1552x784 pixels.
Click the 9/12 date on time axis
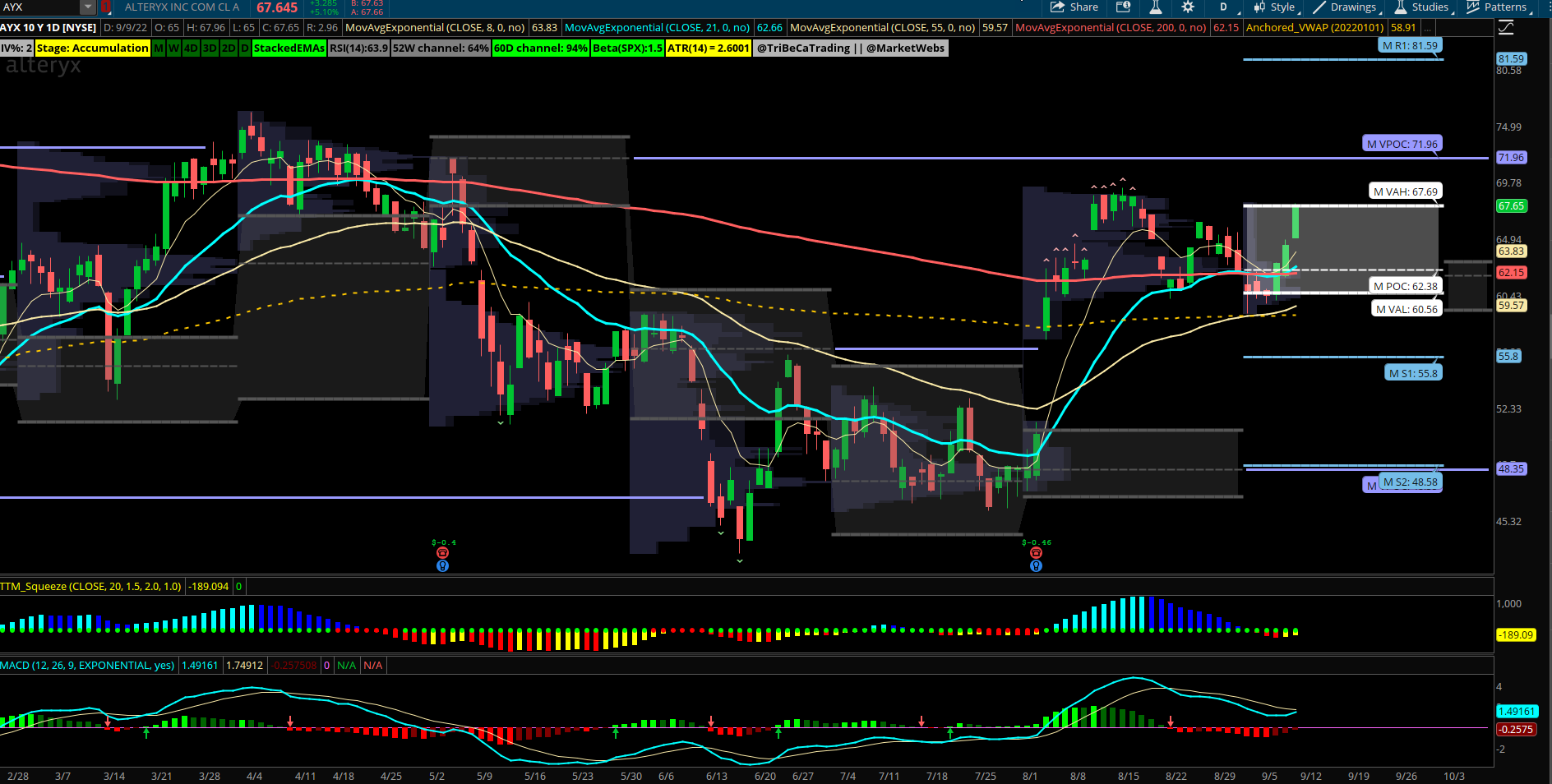[x=1311, y=777]
